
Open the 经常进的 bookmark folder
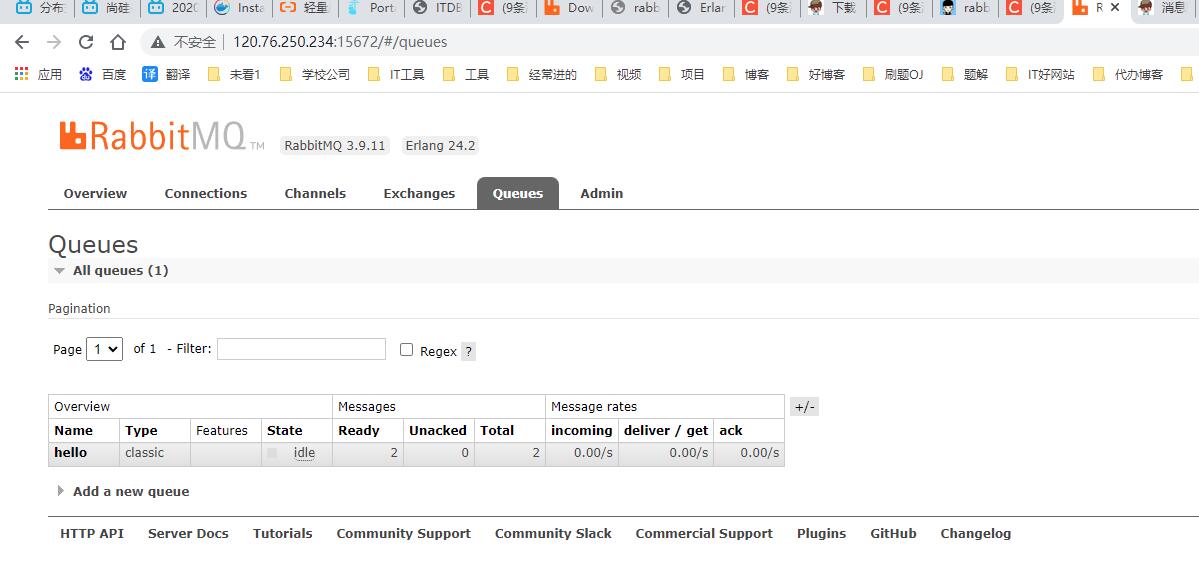pos(541,74)
